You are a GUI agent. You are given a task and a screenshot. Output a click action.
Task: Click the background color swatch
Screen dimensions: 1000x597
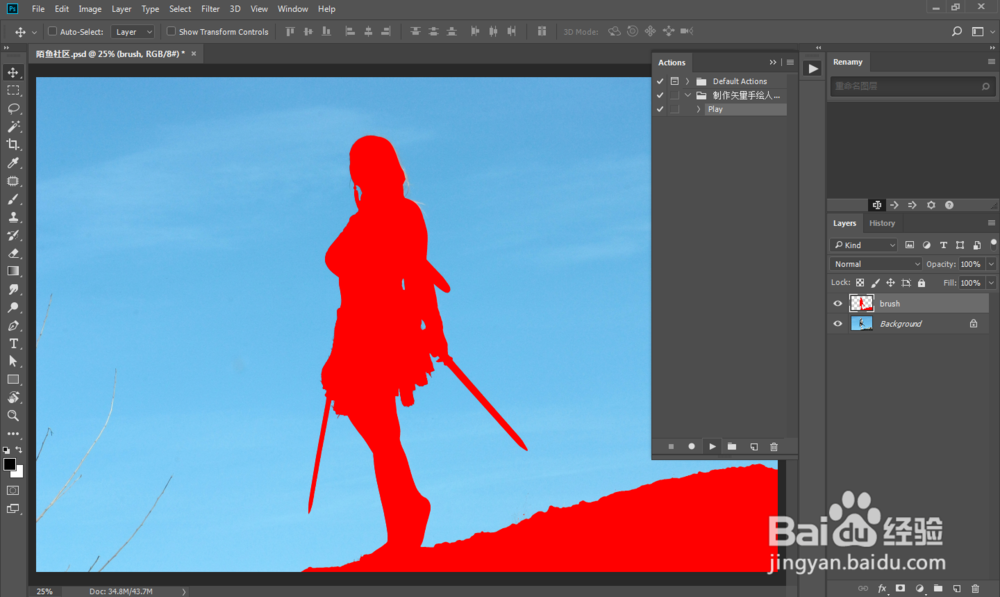click(19, 473)
